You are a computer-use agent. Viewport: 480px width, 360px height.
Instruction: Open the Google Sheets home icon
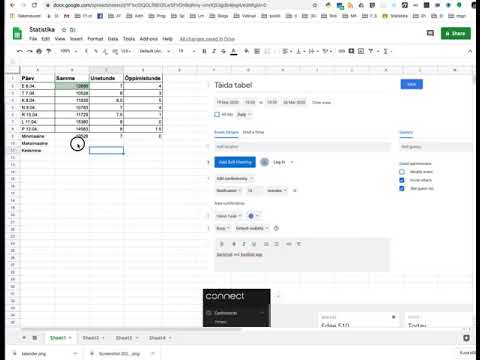coord(17,34)
